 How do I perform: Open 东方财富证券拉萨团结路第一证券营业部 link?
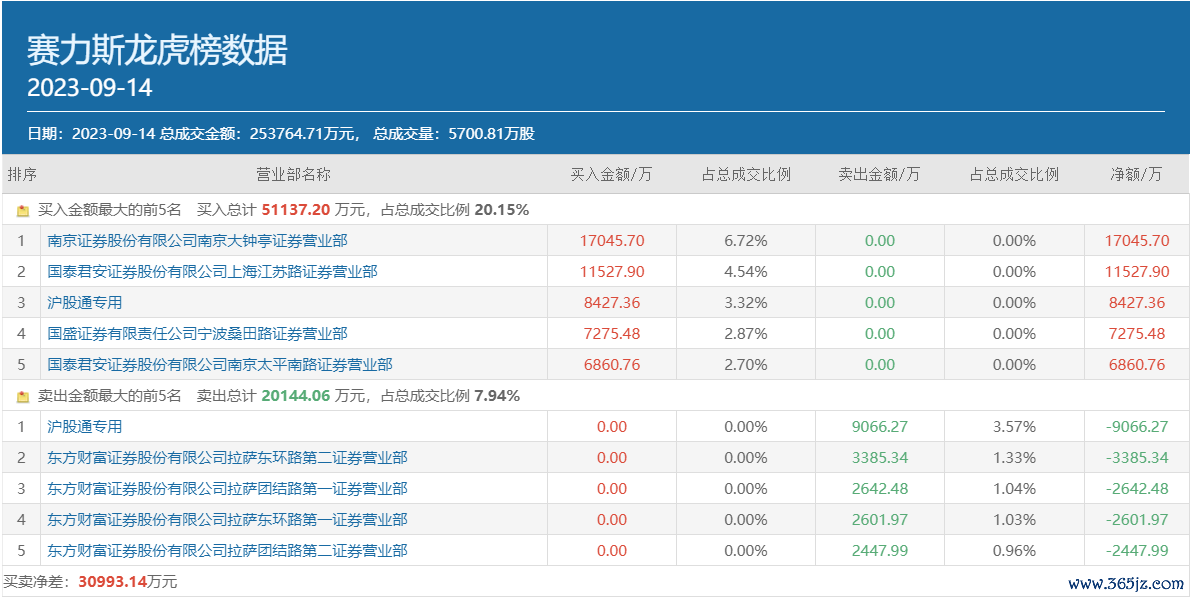point(227,488)
